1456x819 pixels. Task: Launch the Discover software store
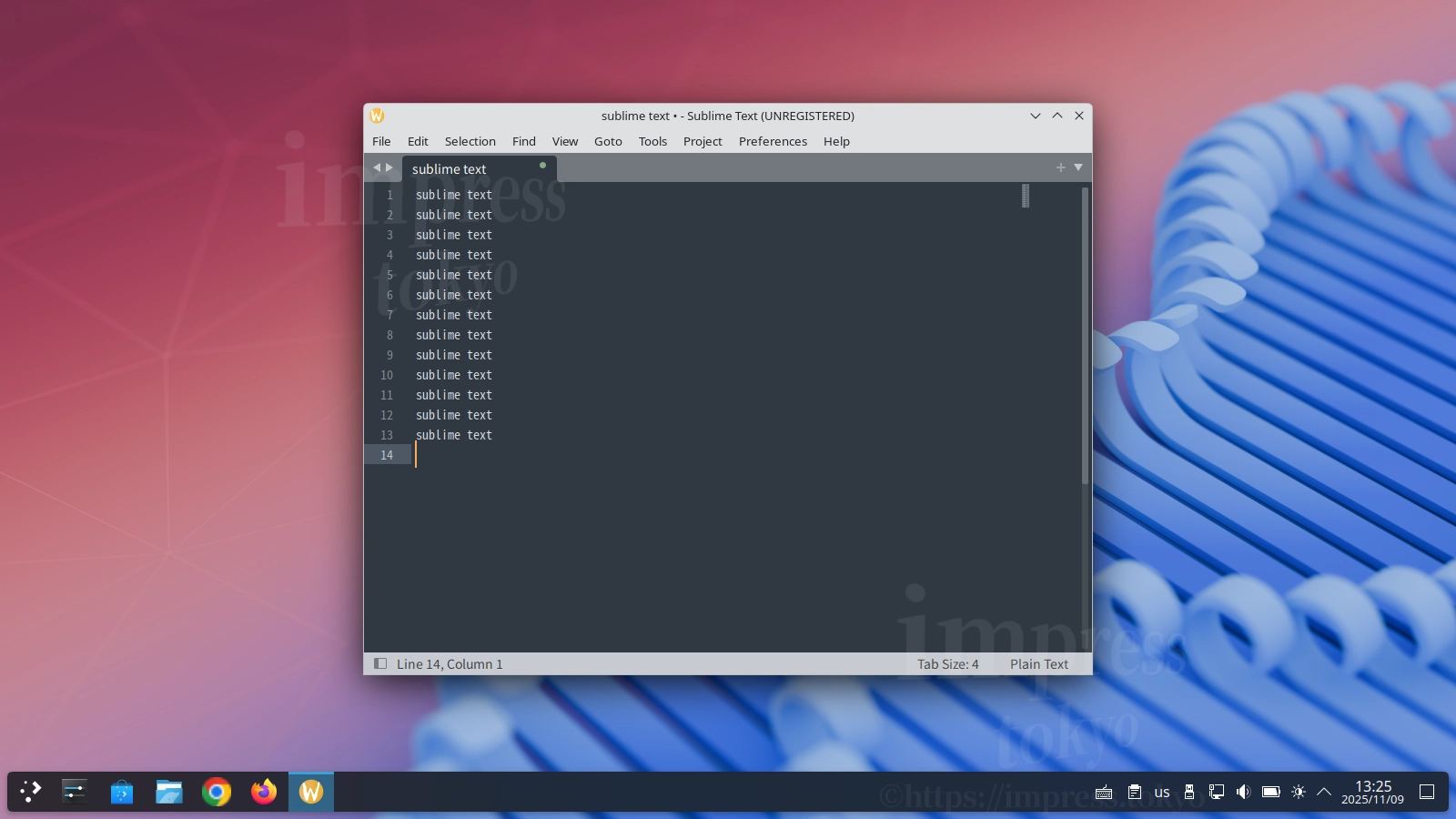click(x=121, y=792)
